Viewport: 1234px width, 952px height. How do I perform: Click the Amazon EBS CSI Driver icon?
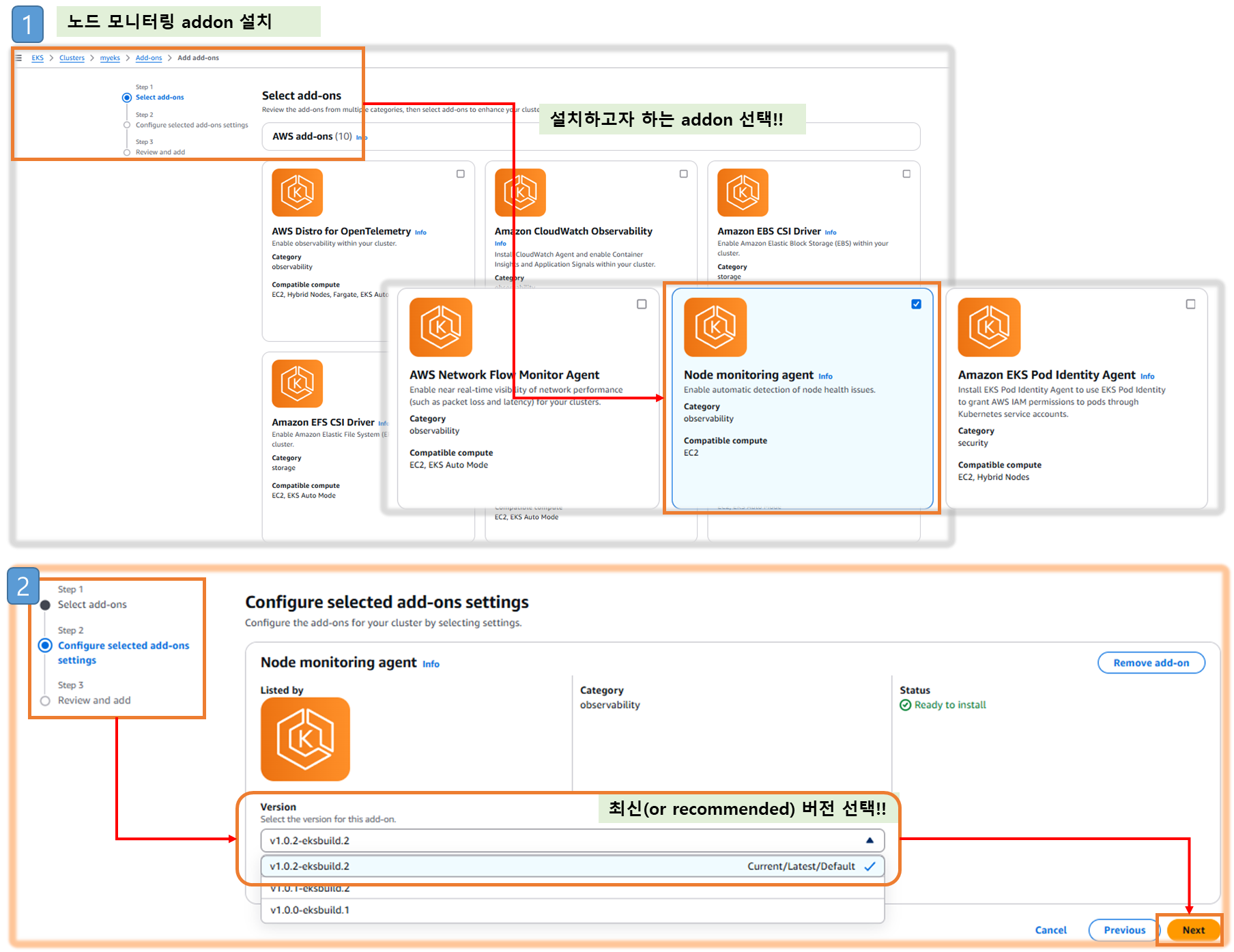[743, 192]
